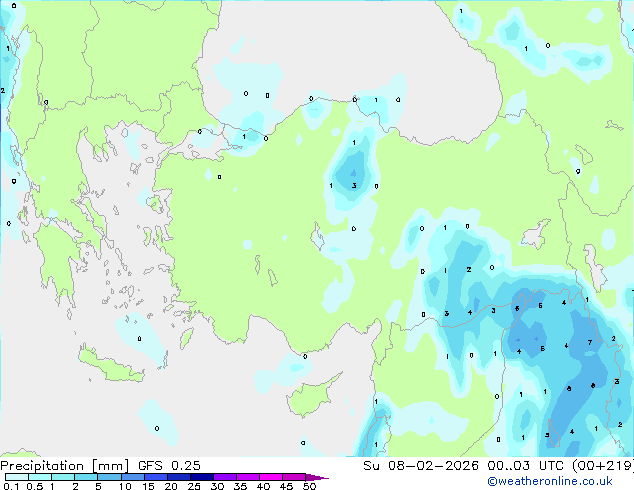Click the 'Precipitation [mm]' title text
Screen dimensions: 634x490
coord(64,466)
